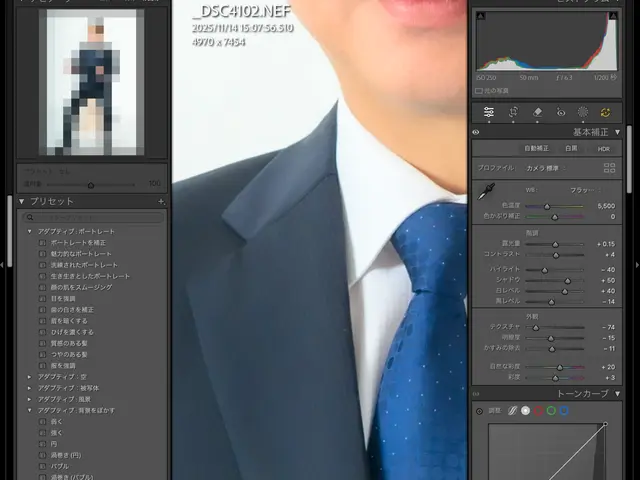Image resolution: width=640 pixels, height=480 pixels.
Task: Click the 自動補正 button
Action: tap(536, 149)
